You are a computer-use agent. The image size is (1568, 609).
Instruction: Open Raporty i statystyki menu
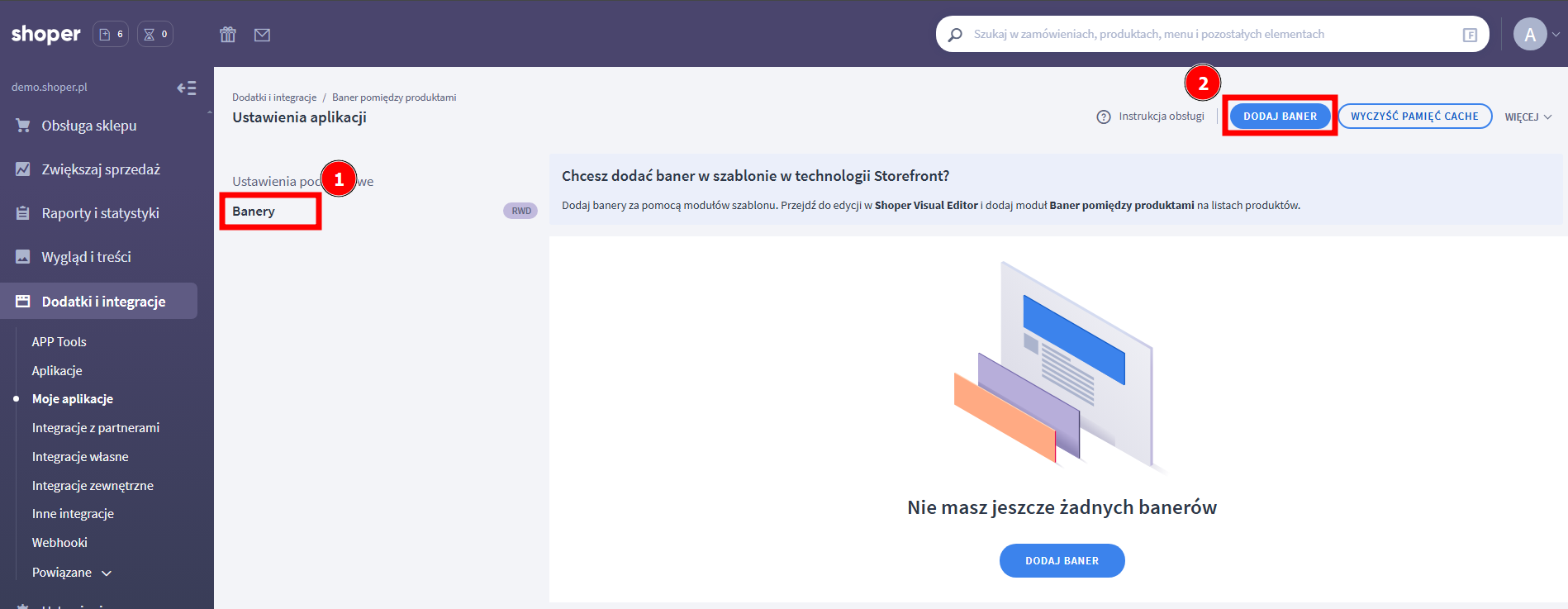[x=100, y=213]
